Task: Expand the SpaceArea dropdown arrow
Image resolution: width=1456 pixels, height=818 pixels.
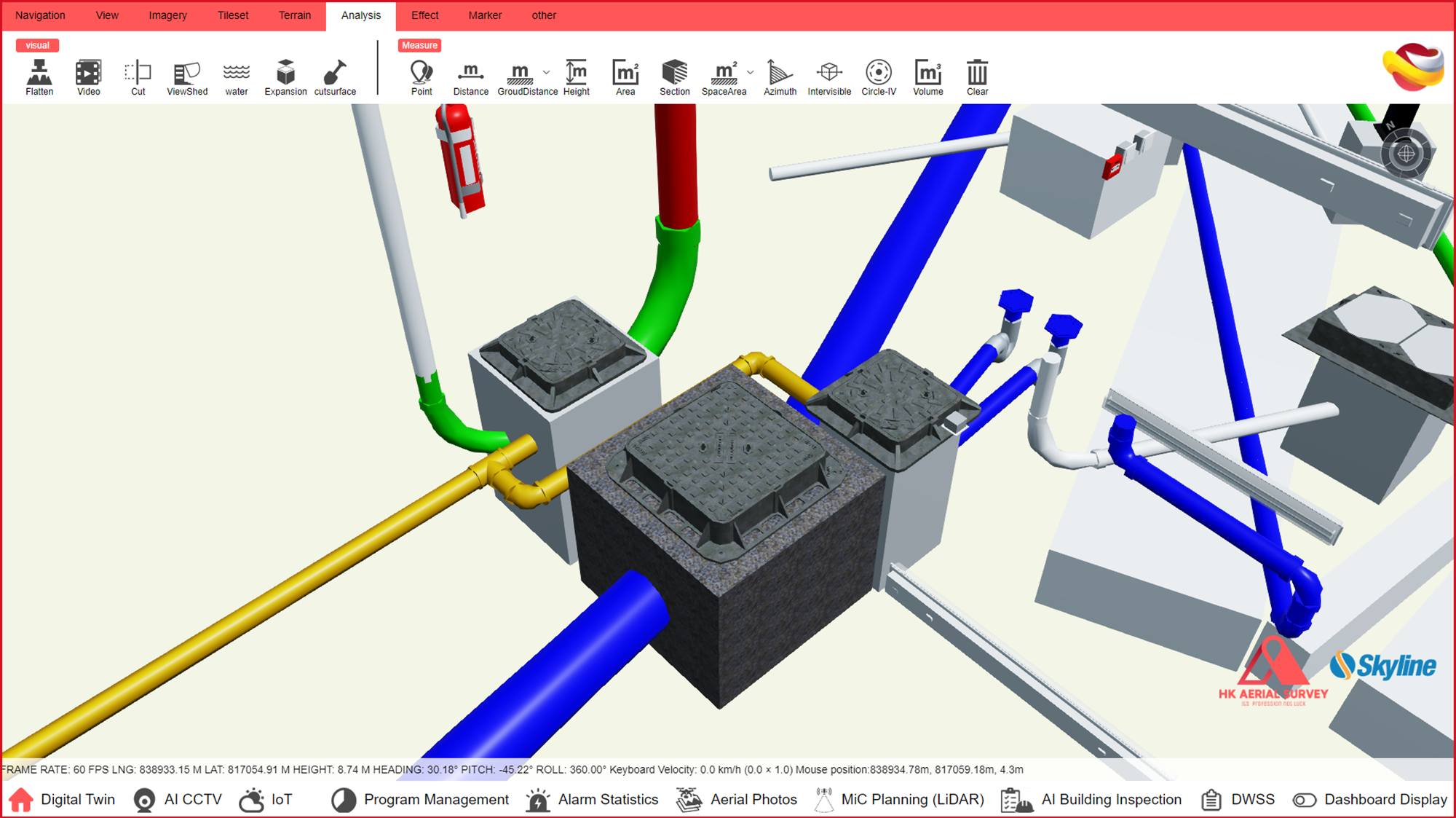Action: point(751,72)
